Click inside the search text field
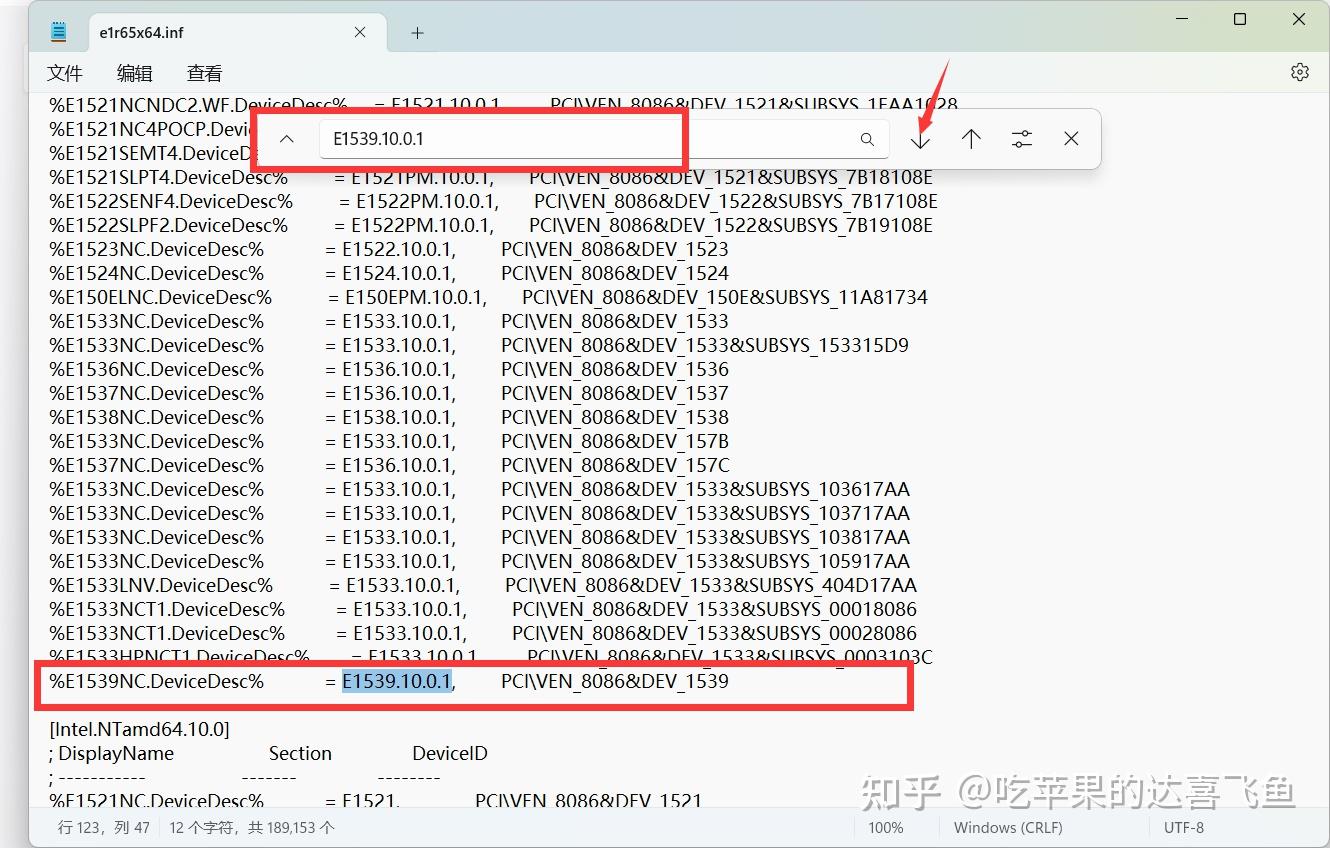 pyautogui.click(x=500, y=139)
